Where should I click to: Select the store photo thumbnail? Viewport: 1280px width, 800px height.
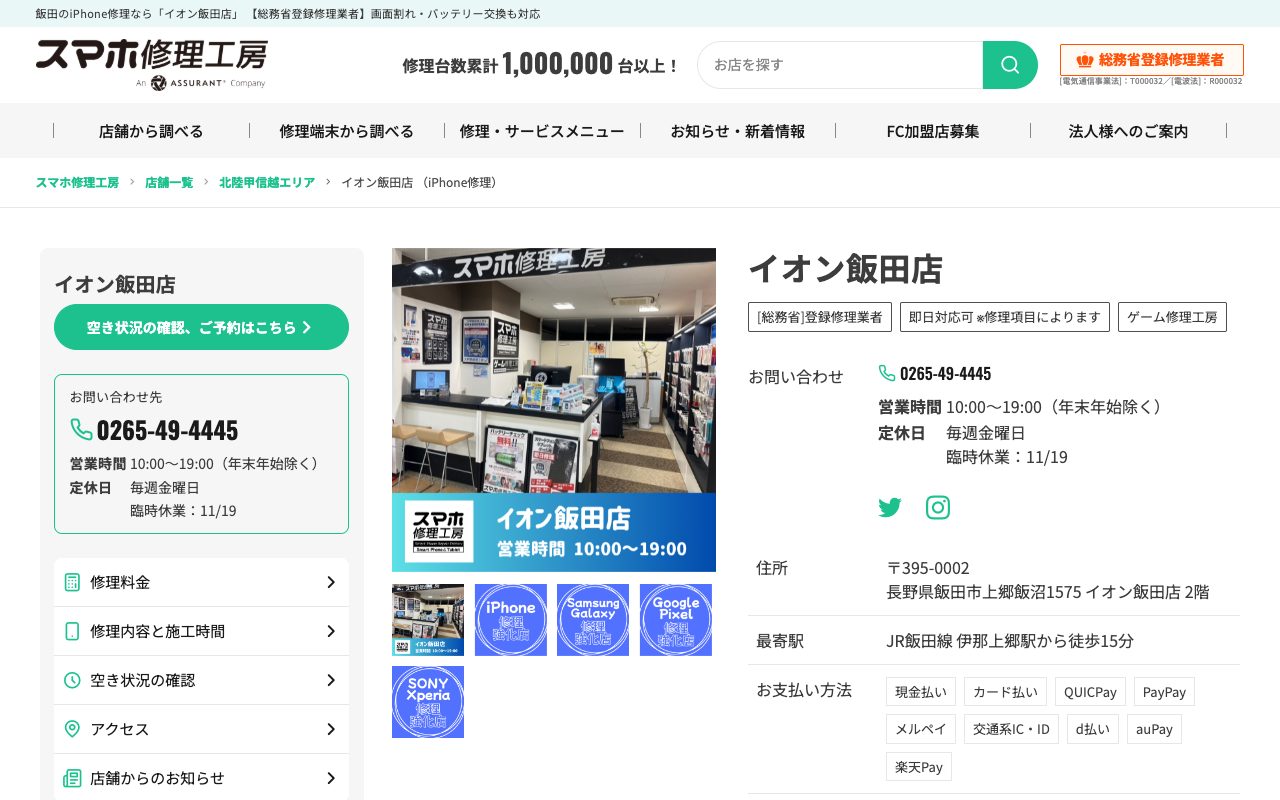point(428,620)
